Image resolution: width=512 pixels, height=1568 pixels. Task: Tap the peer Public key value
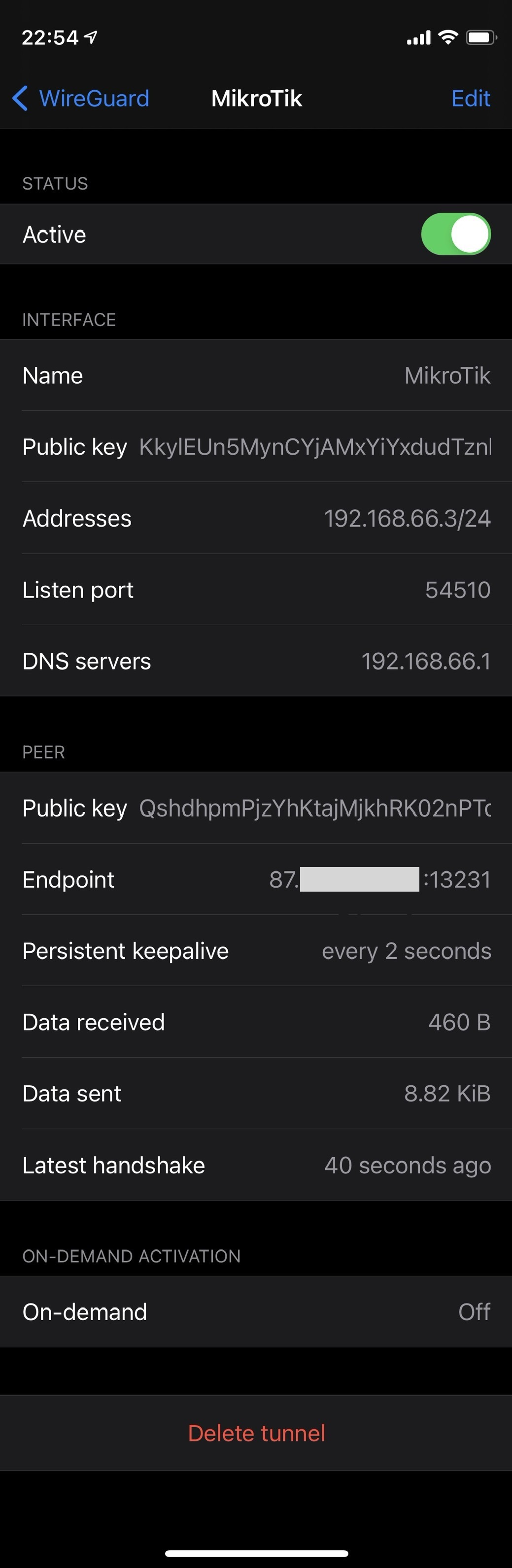point(314,808)
